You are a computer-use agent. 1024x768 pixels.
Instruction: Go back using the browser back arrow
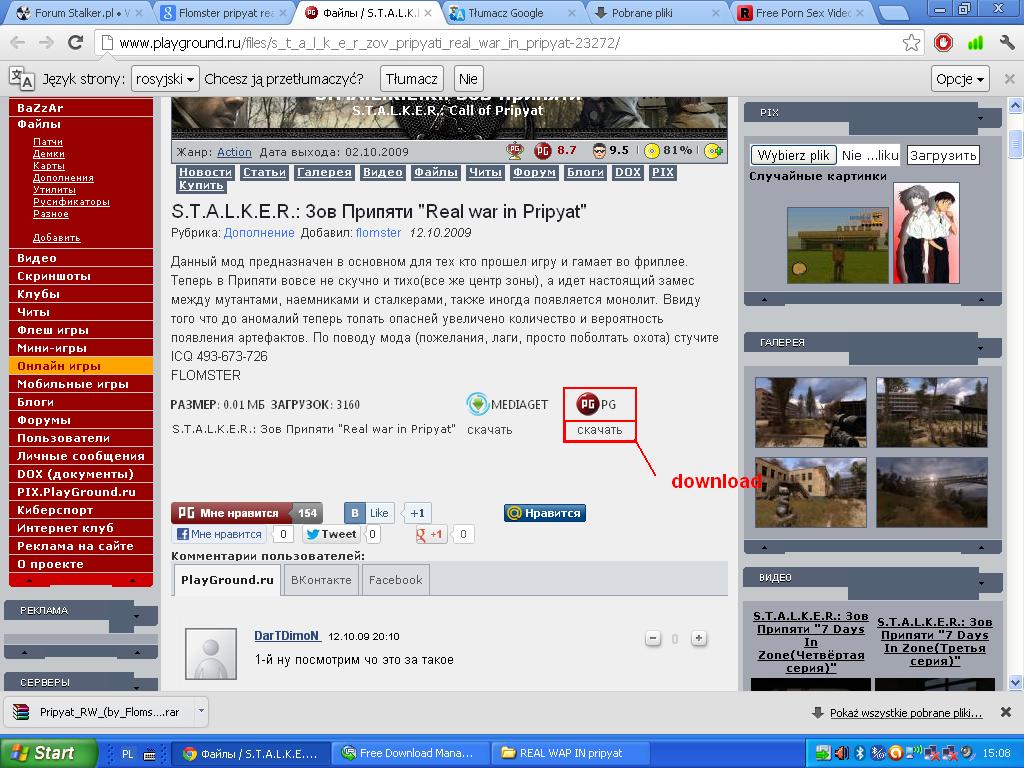click(18, 43)
